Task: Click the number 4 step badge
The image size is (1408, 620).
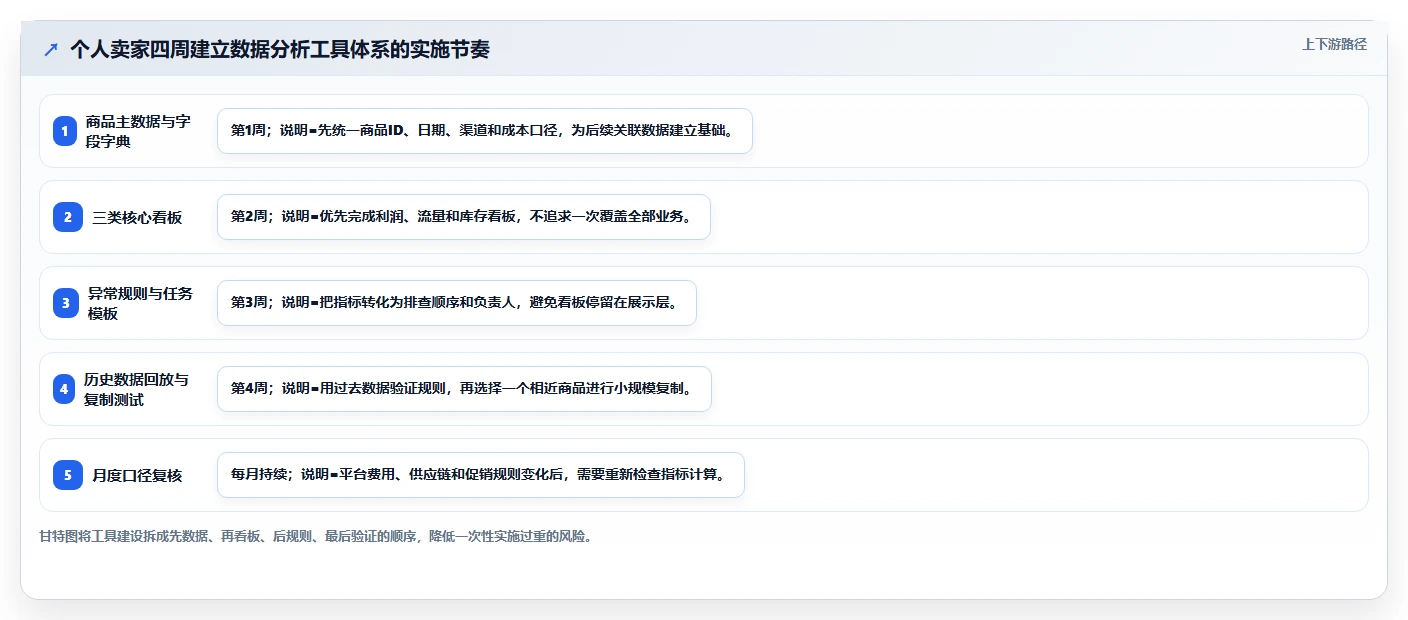Action: 64,389
